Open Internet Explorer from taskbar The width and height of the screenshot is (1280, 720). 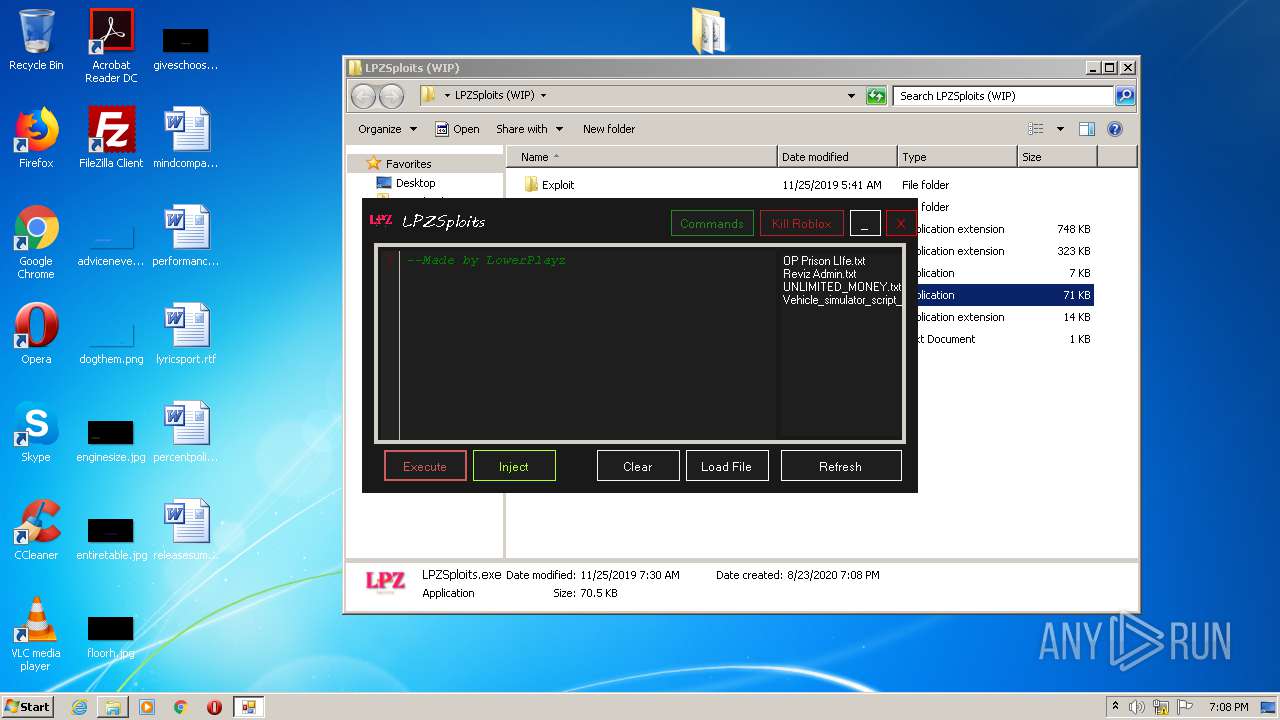point(79,707)
